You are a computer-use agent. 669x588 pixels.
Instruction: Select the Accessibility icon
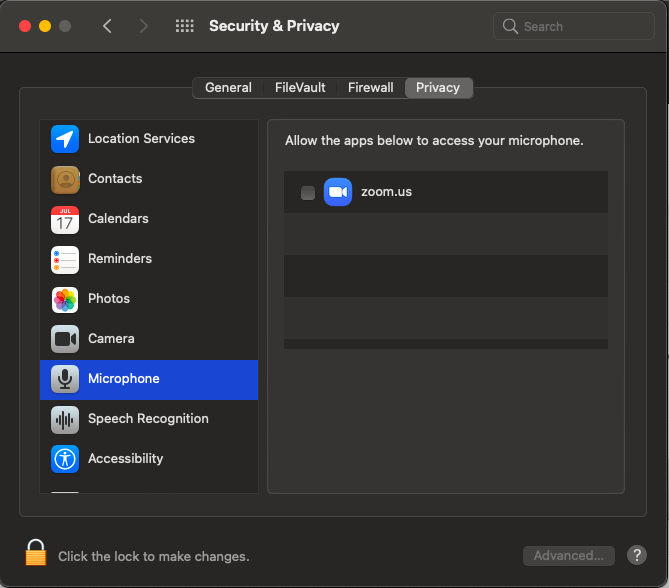pos(65,459)
